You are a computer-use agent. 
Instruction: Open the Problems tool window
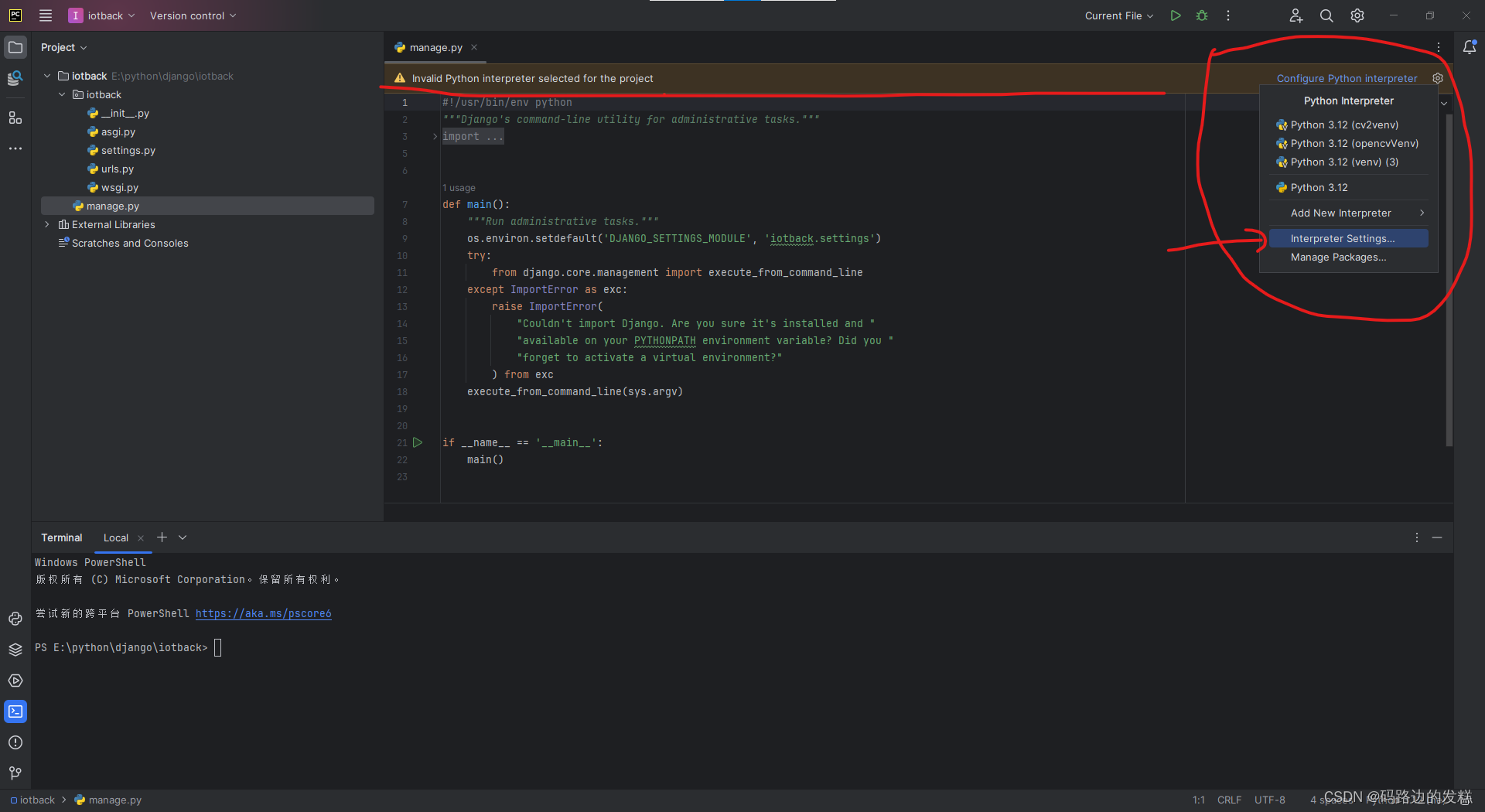15,742
